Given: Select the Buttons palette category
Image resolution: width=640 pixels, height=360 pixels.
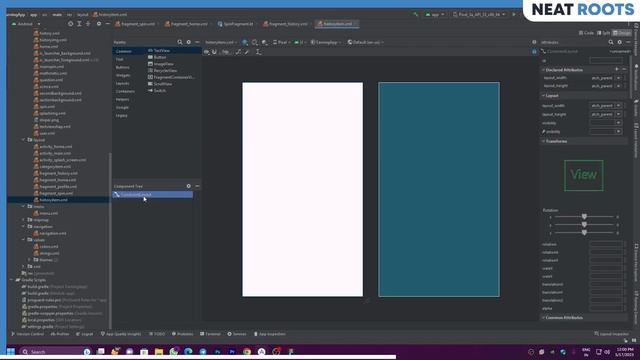Looking at the screenshot, I should tap(122, 67).
